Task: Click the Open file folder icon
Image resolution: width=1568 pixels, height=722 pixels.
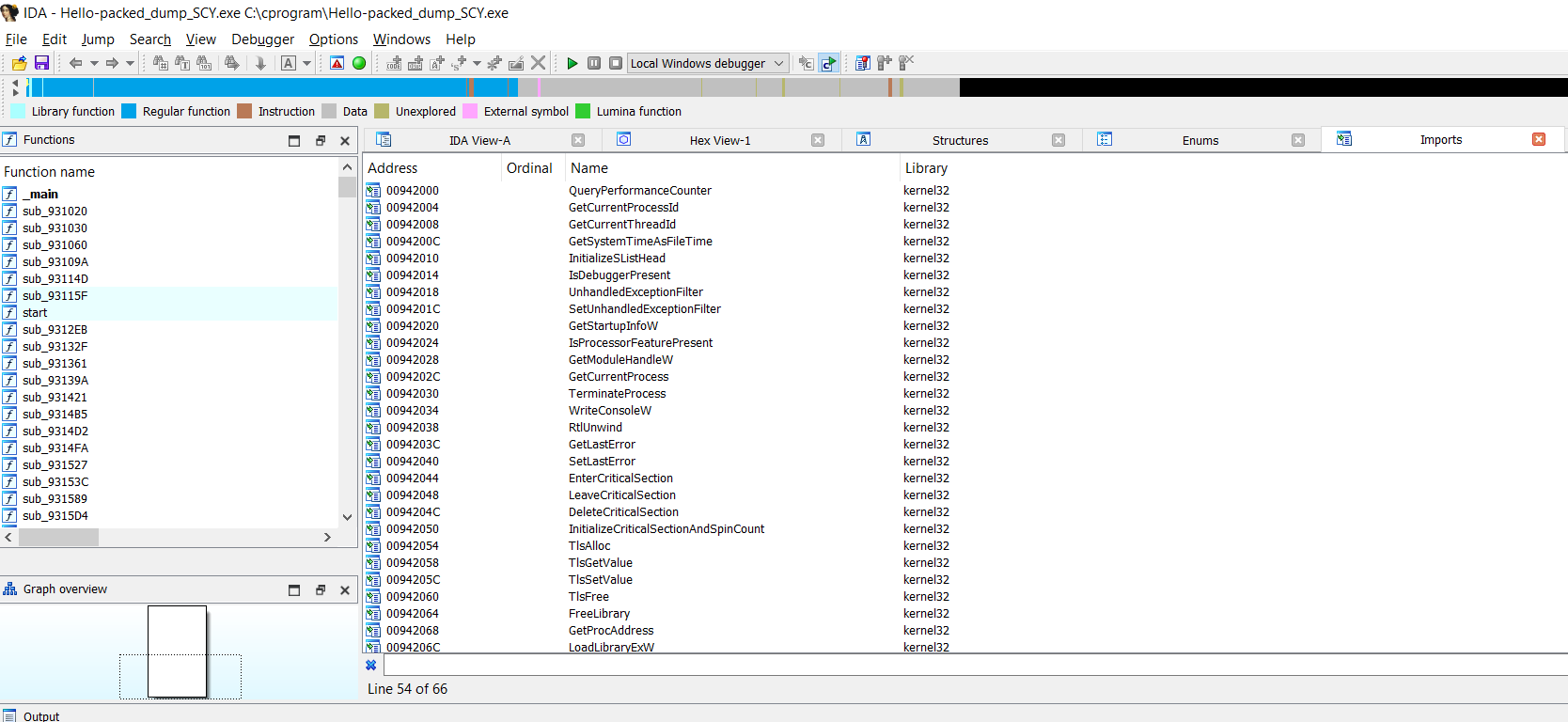Action: (x=19, y=63)
